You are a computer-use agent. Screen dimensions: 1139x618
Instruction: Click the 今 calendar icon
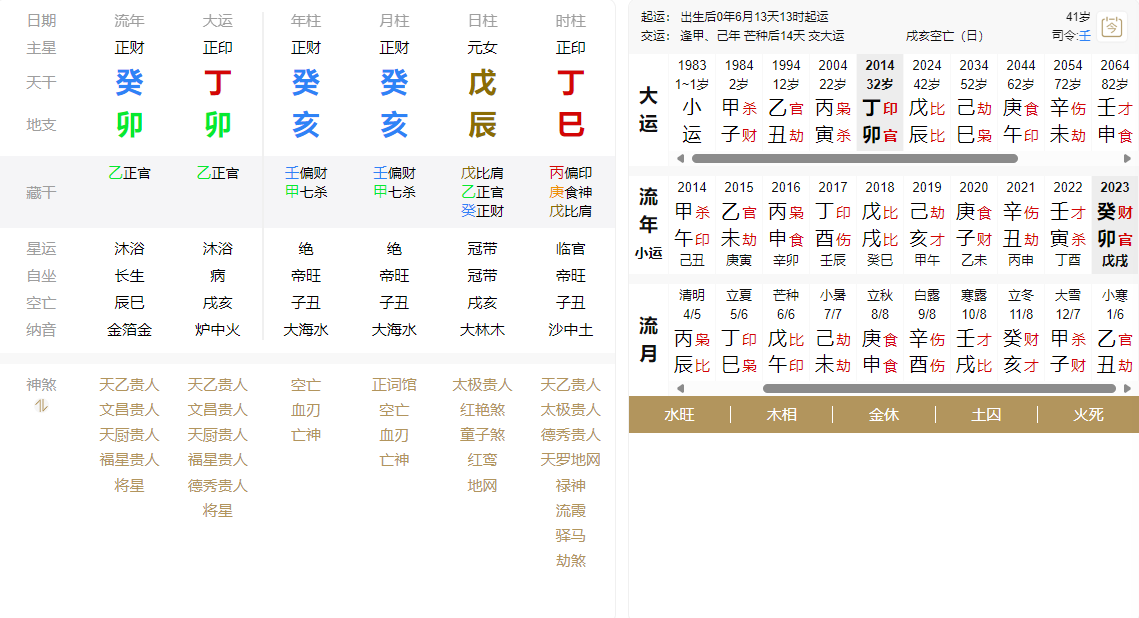pos(1110,26)
